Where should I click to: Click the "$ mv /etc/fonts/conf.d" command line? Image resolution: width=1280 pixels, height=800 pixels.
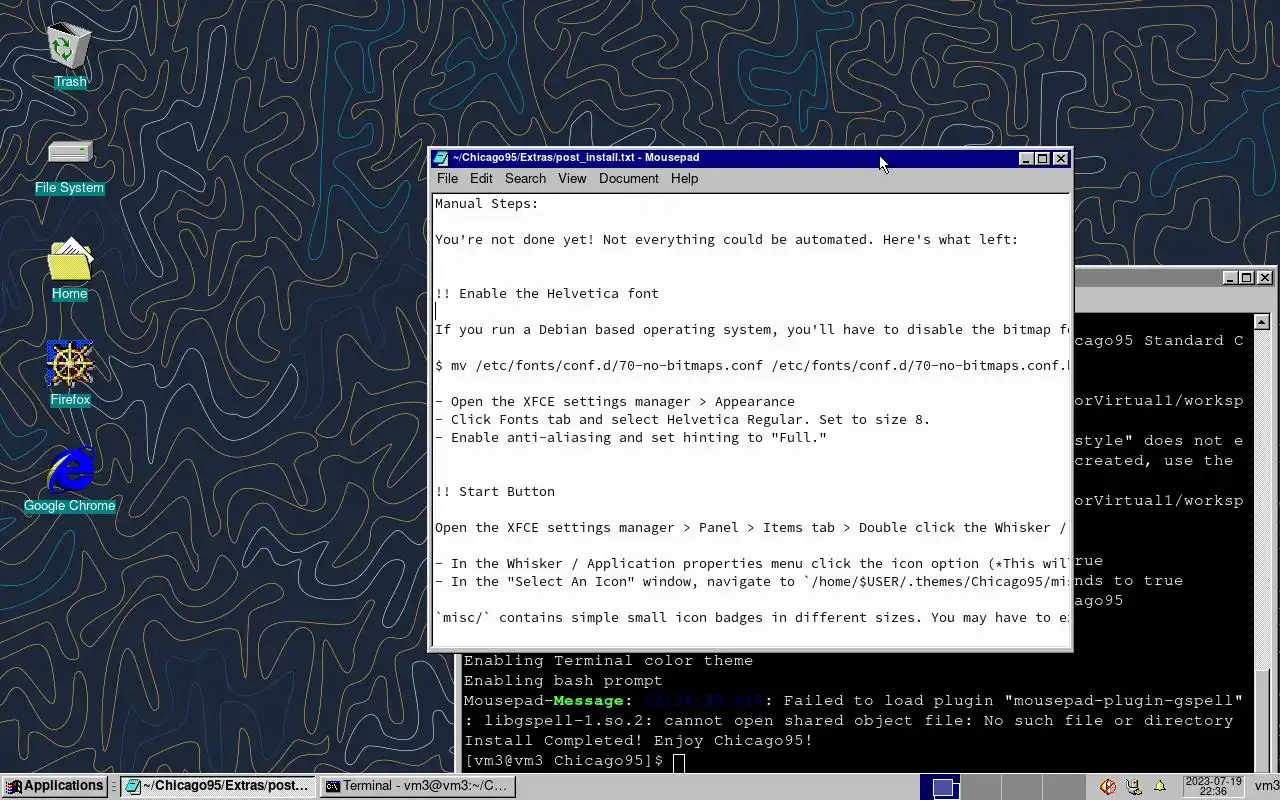click(x=752, y=366)
